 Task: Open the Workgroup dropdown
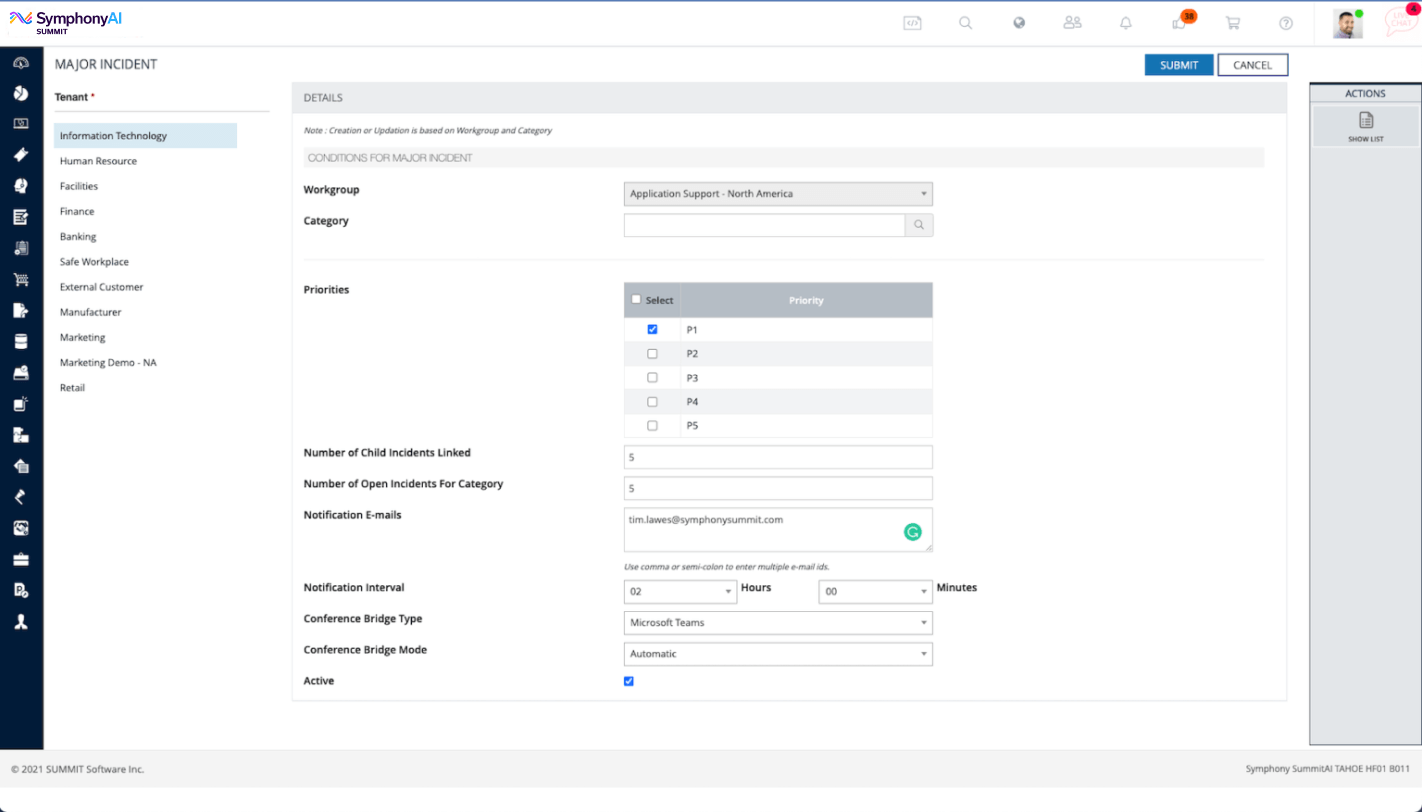point(778,194)
